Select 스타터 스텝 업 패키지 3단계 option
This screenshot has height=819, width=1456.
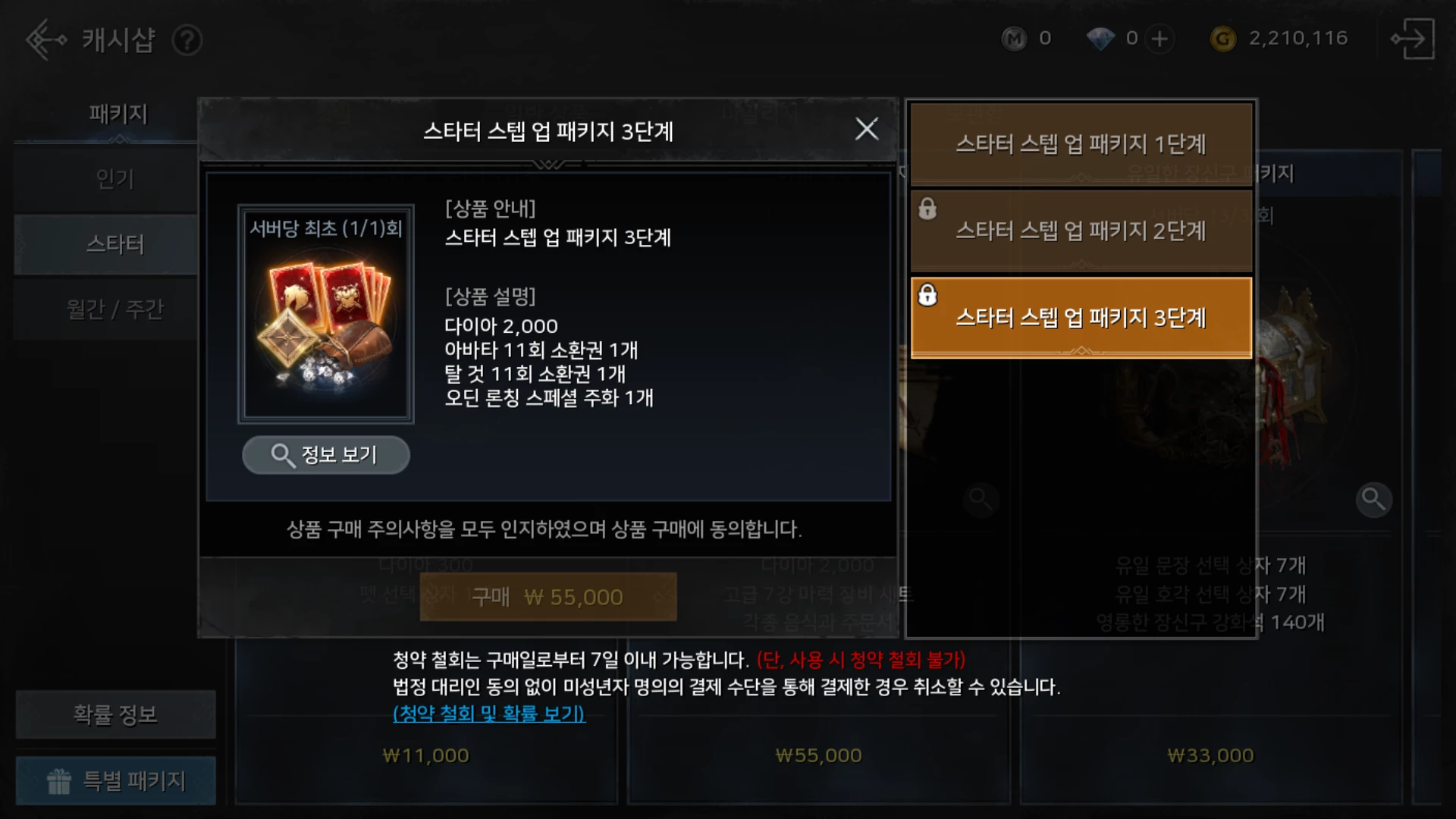coord(1081,317)
